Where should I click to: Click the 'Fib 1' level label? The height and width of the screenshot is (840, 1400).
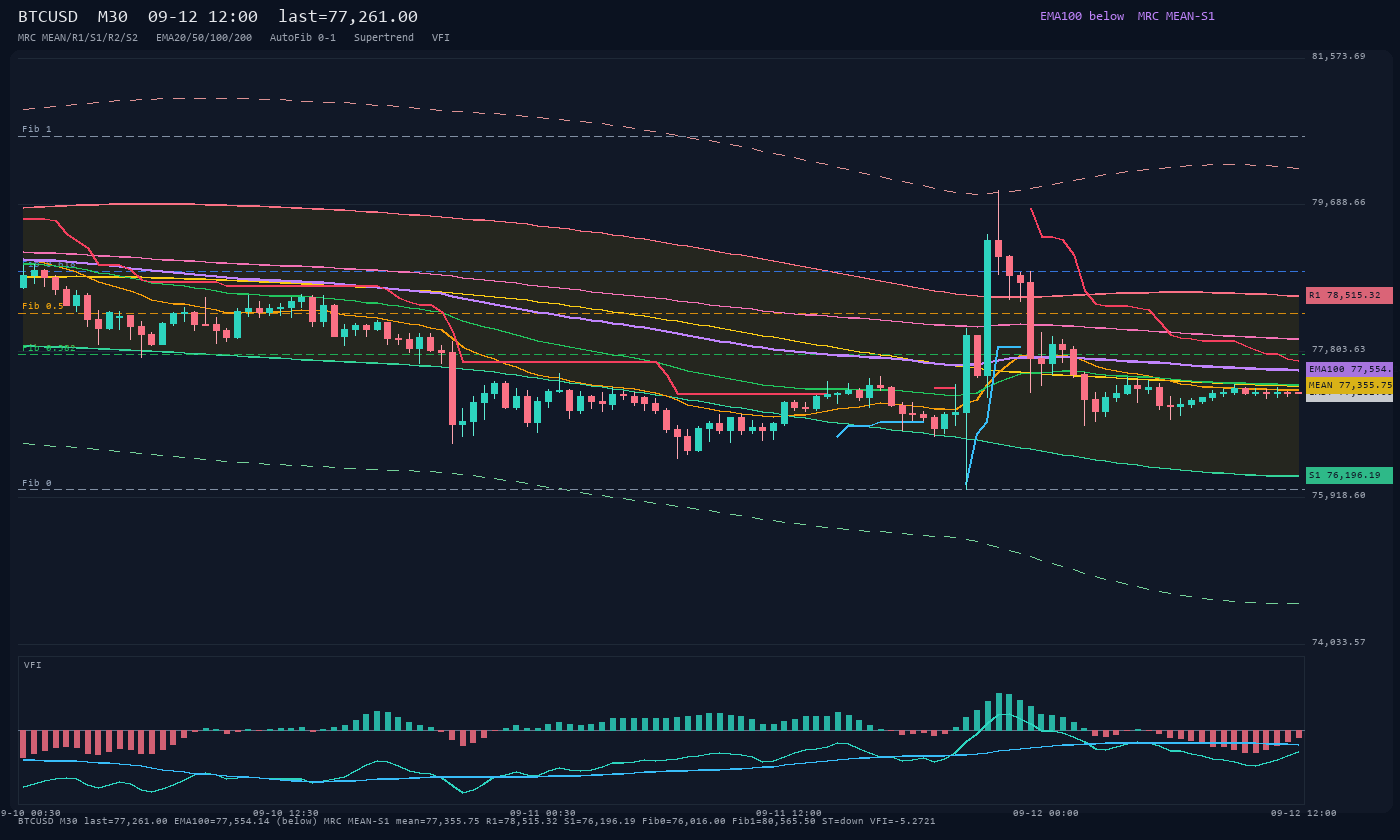(x=37, y=129)
